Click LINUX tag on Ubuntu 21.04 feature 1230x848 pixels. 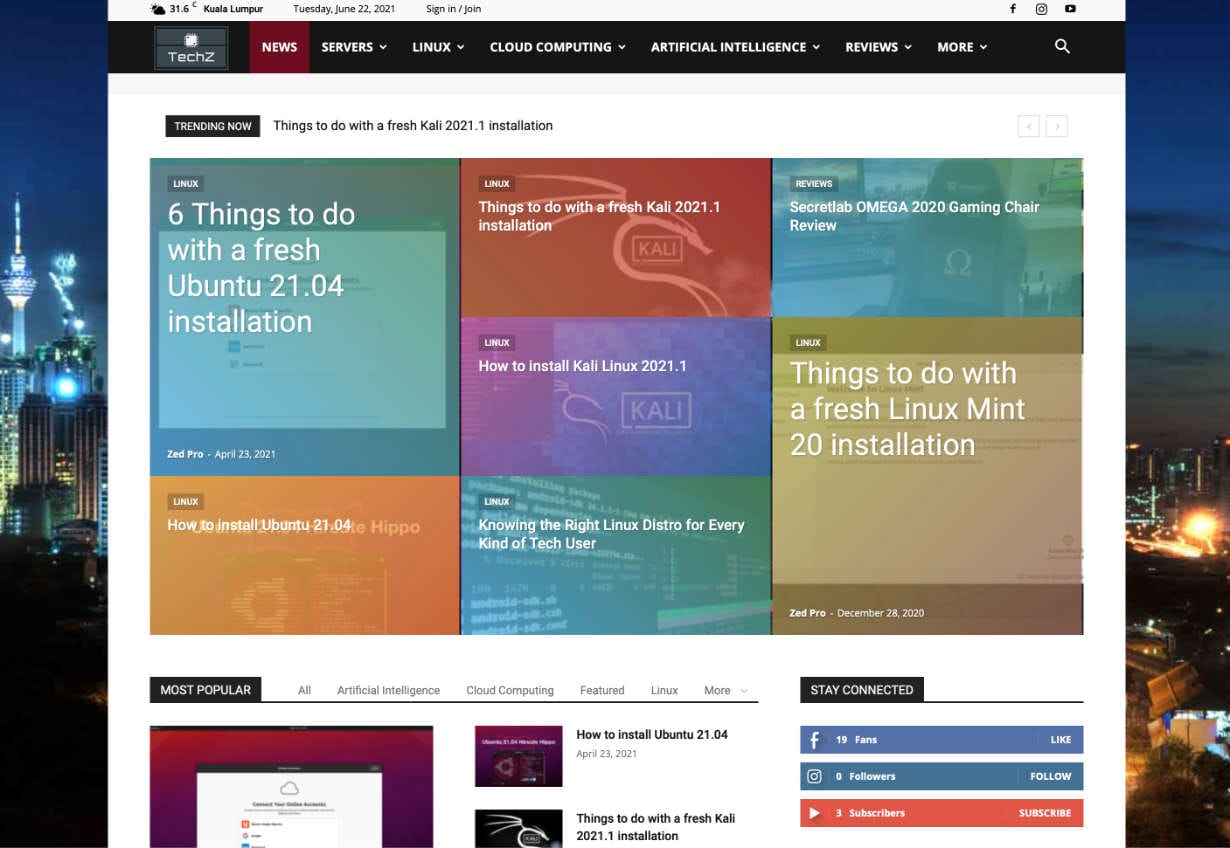(x=185, y=184)
